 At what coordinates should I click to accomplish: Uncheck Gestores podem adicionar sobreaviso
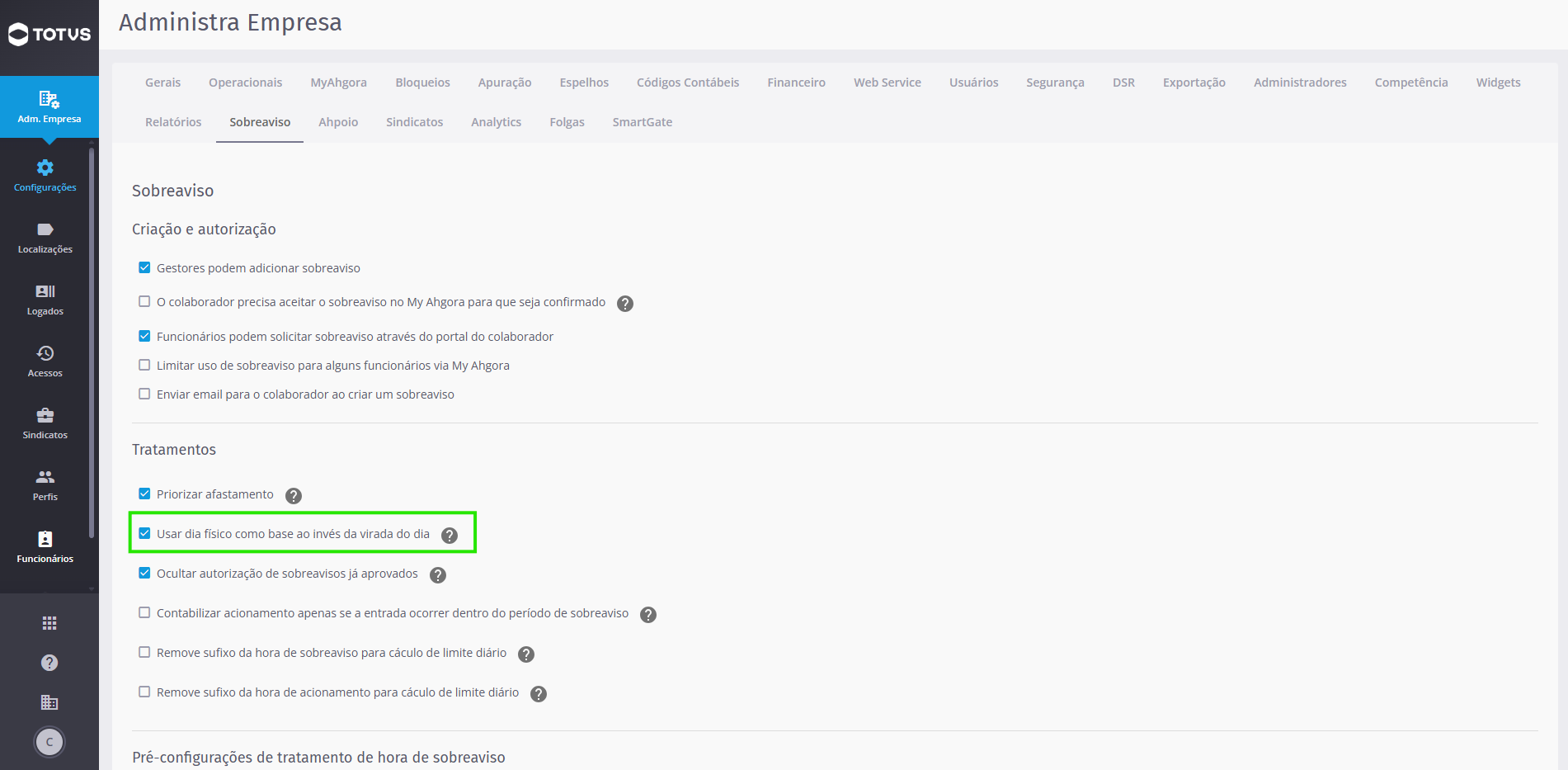pos(144,267)
